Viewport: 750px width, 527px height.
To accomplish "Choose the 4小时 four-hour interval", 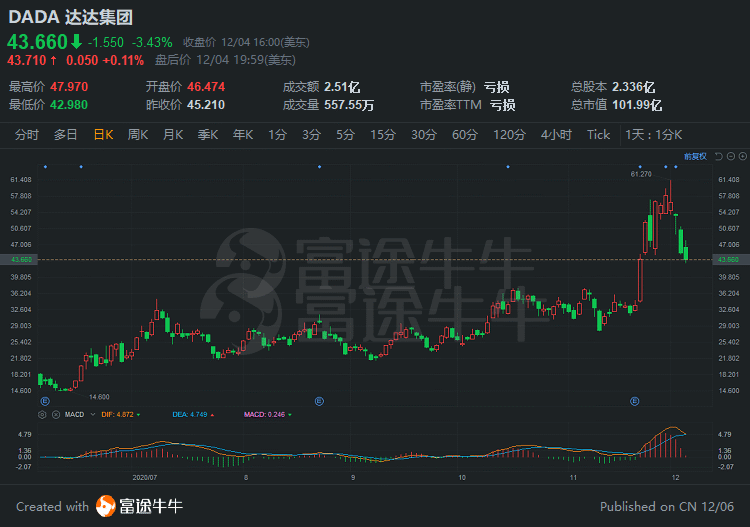I will [556, 135].
